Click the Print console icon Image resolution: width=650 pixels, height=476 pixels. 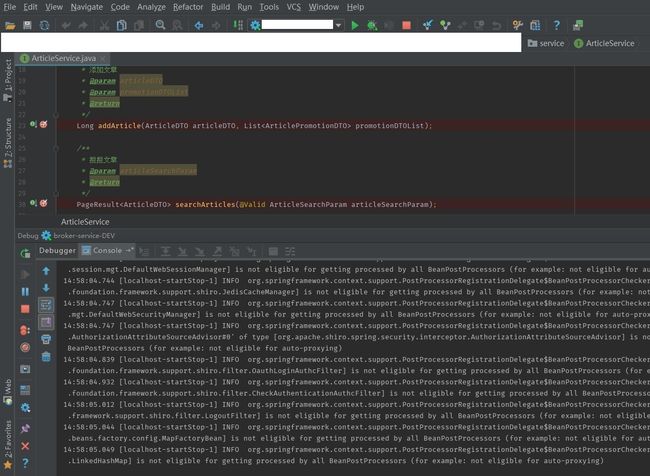pyautogui.click(x=46, y=339)
